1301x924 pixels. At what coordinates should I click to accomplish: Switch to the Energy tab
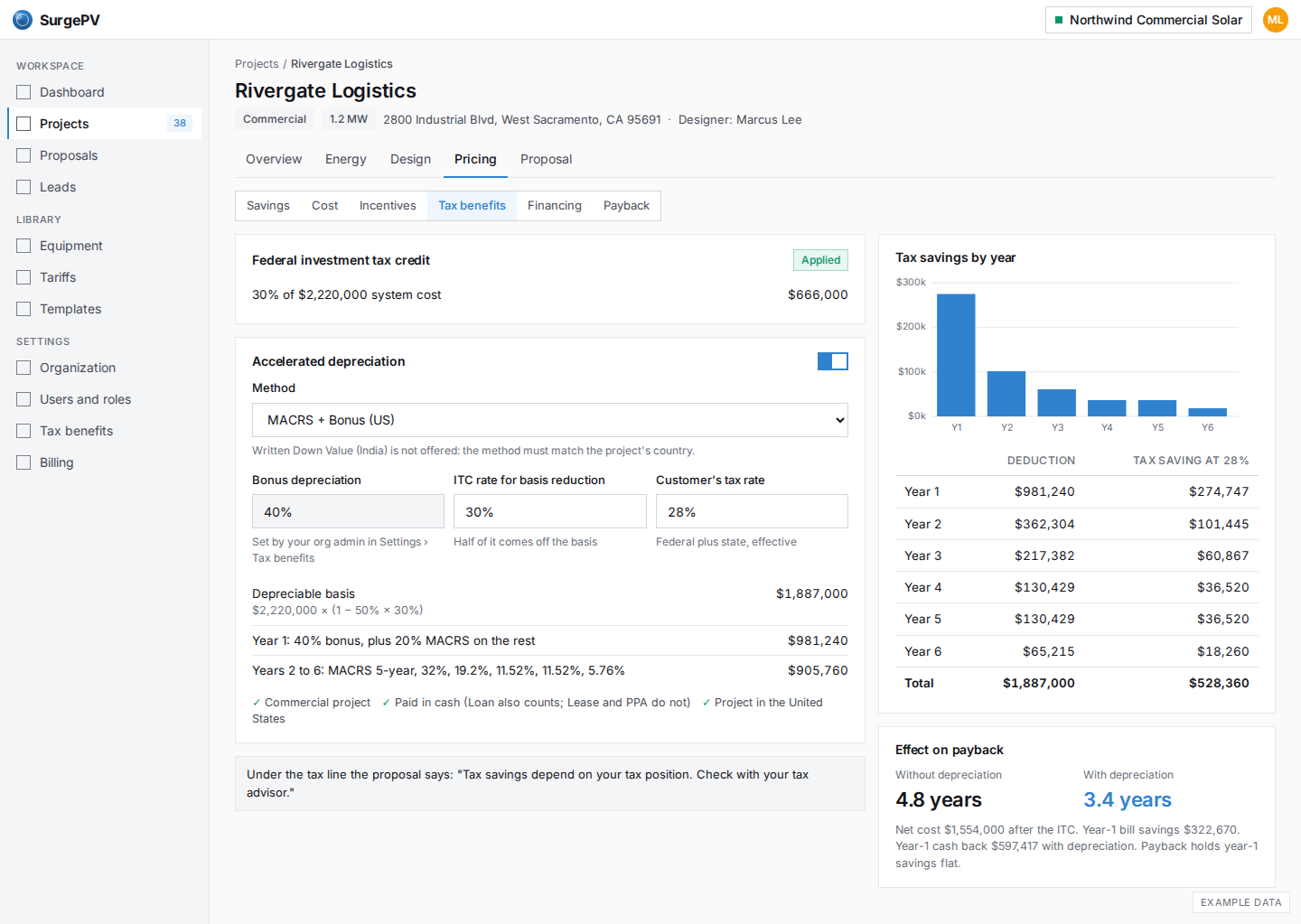pos(346,159)
